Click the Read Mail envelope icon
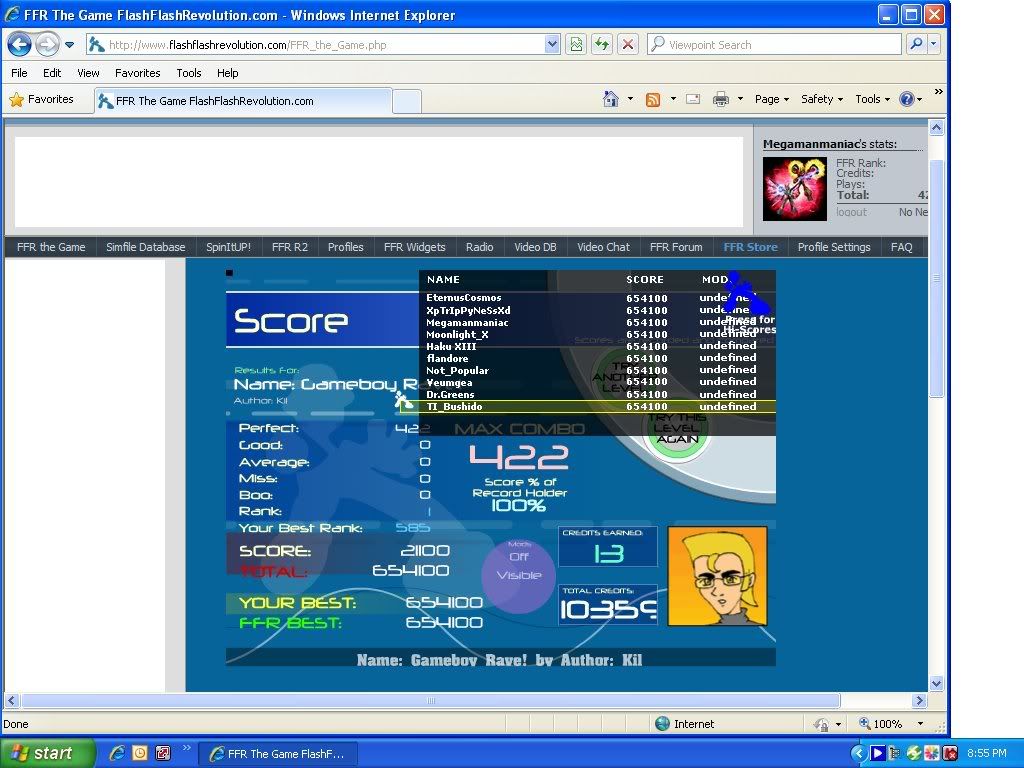1024x768 pixels. (x=692, y=99)
